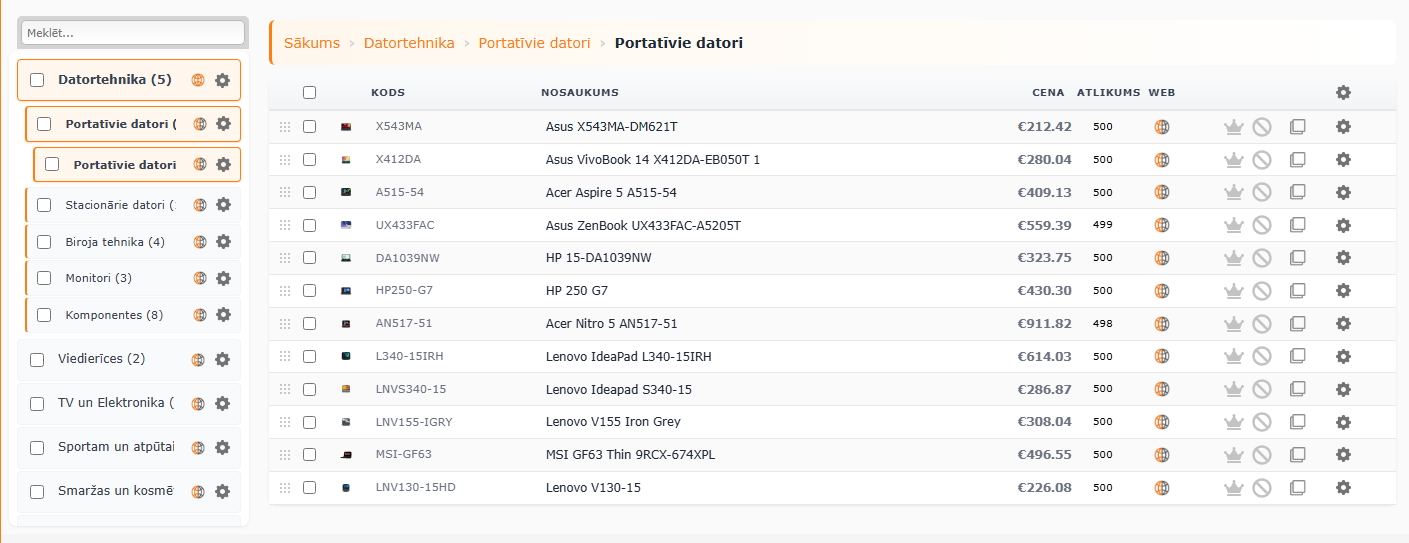The image size is (1409, 543).
Task: Tick the Komponentes category checkbox
Action: [44, 315]
